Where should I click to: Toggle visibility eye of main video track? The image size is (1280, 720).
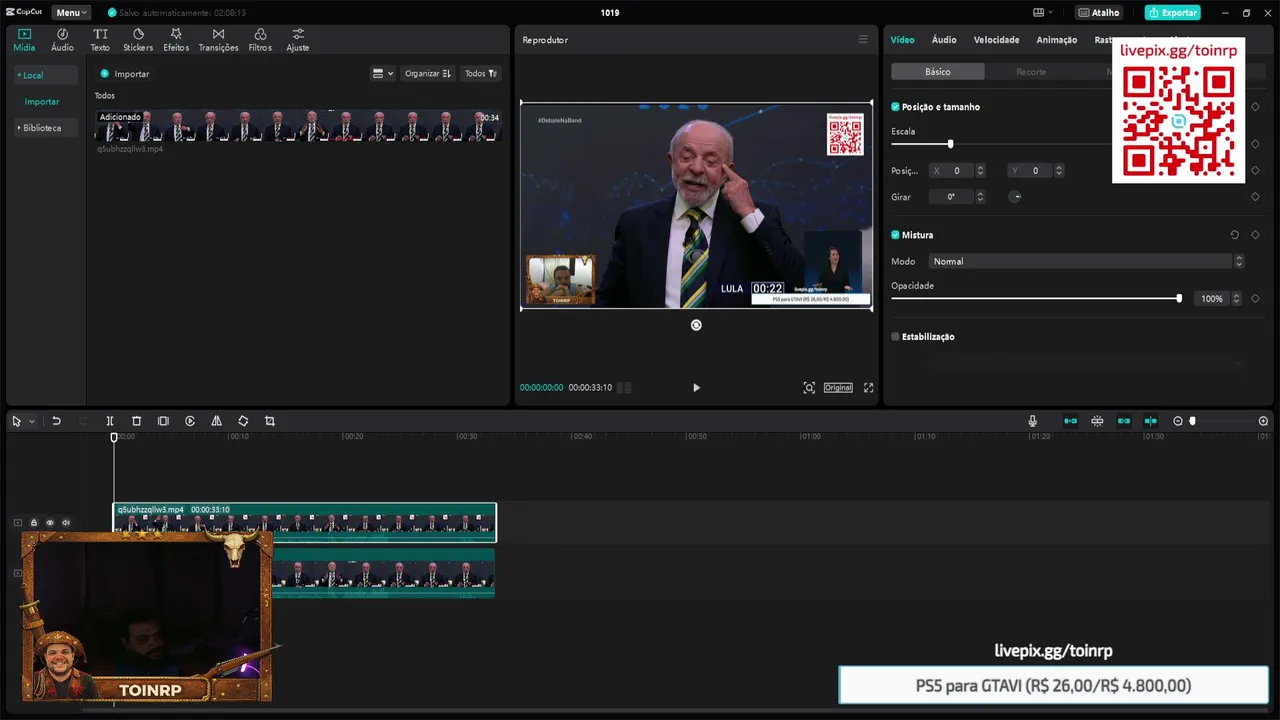click(50, 523)
